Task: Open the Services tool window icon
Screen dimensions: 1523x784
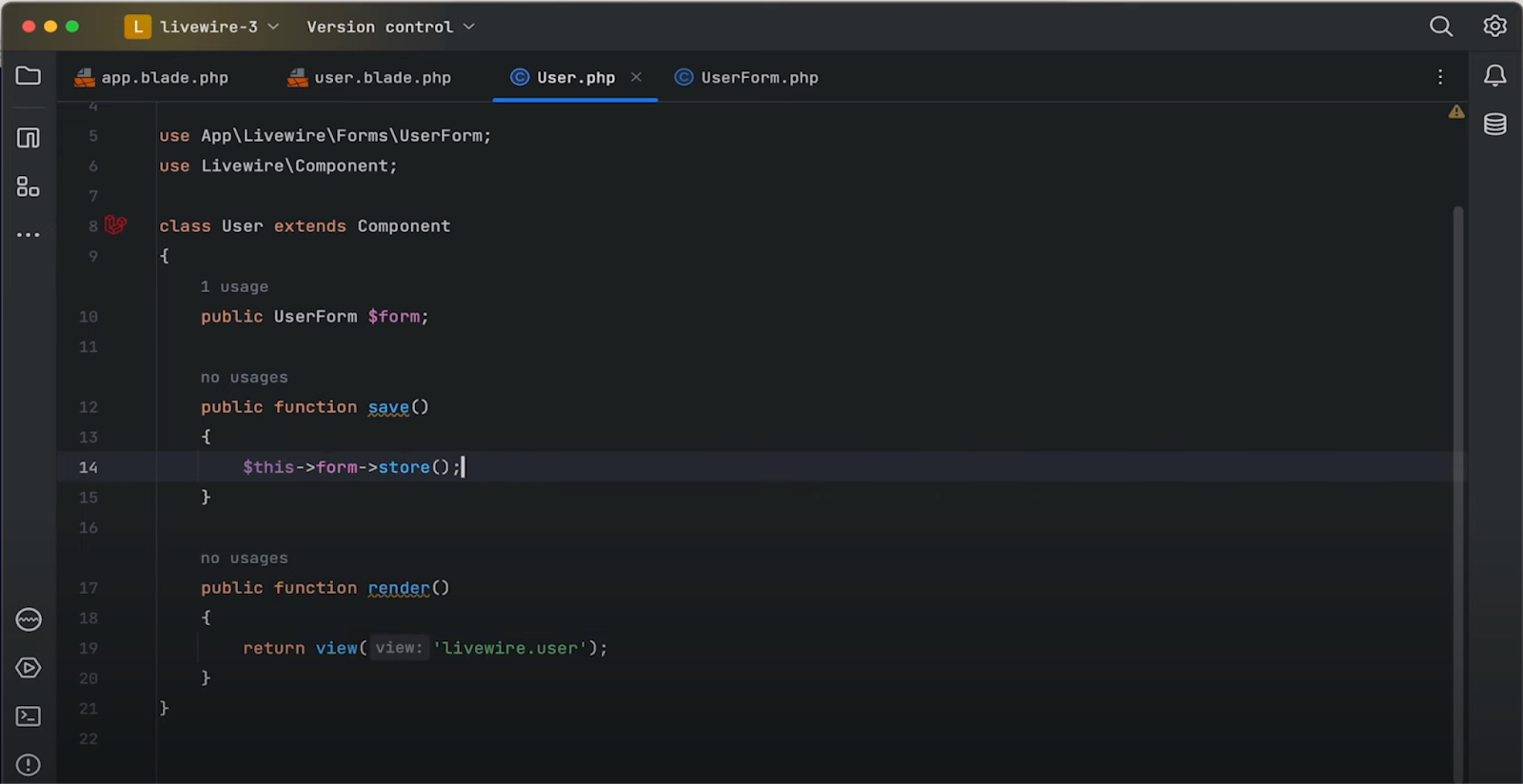Action: pos(29,620)
